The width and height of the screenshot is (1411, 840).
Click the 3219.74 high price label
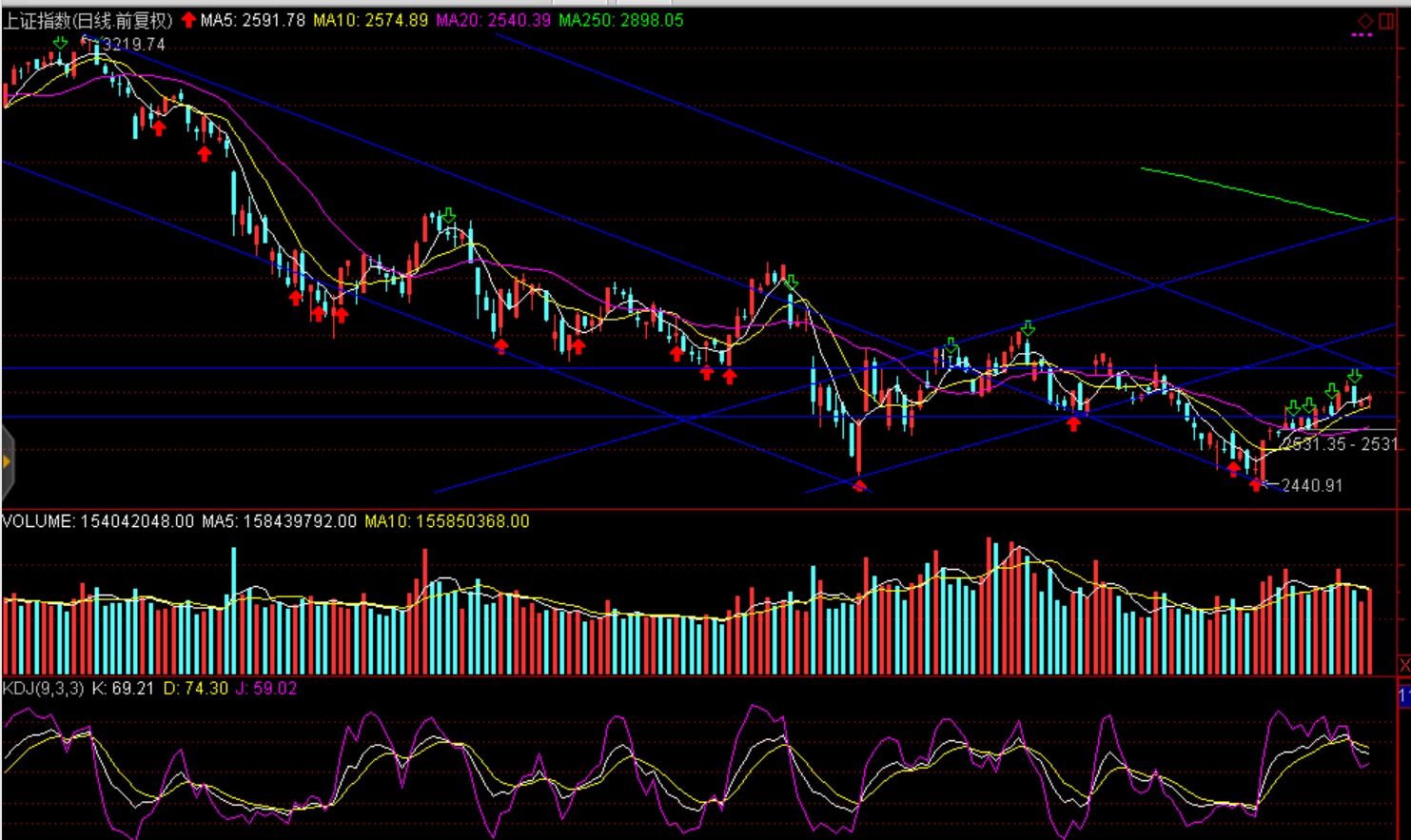133,45
